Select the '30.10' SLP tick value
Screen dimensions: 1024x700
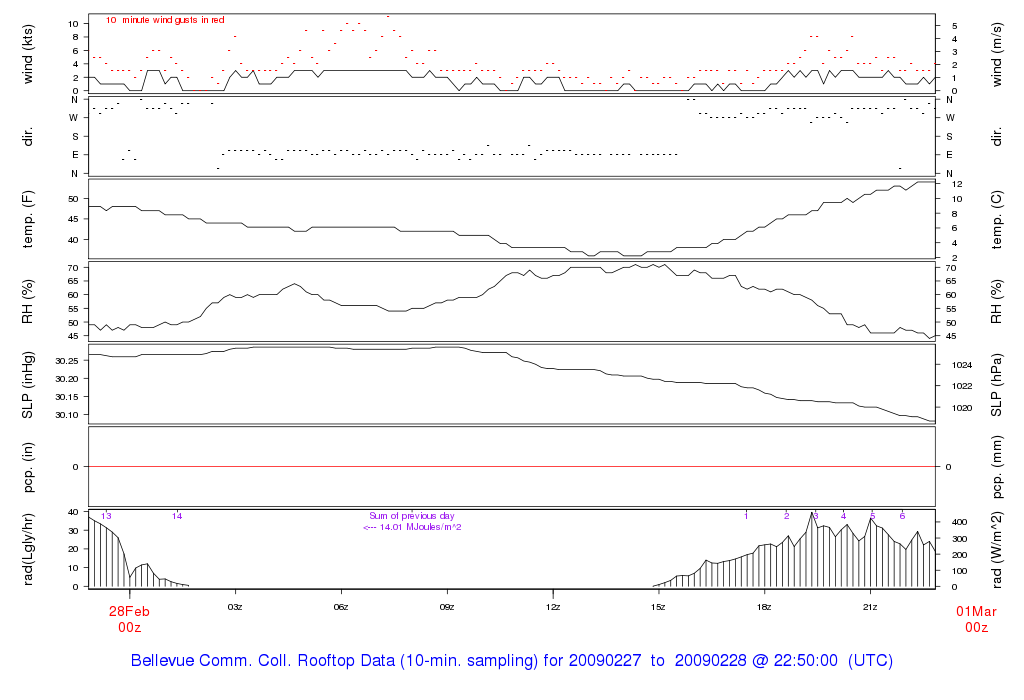[x=67, y=415]
